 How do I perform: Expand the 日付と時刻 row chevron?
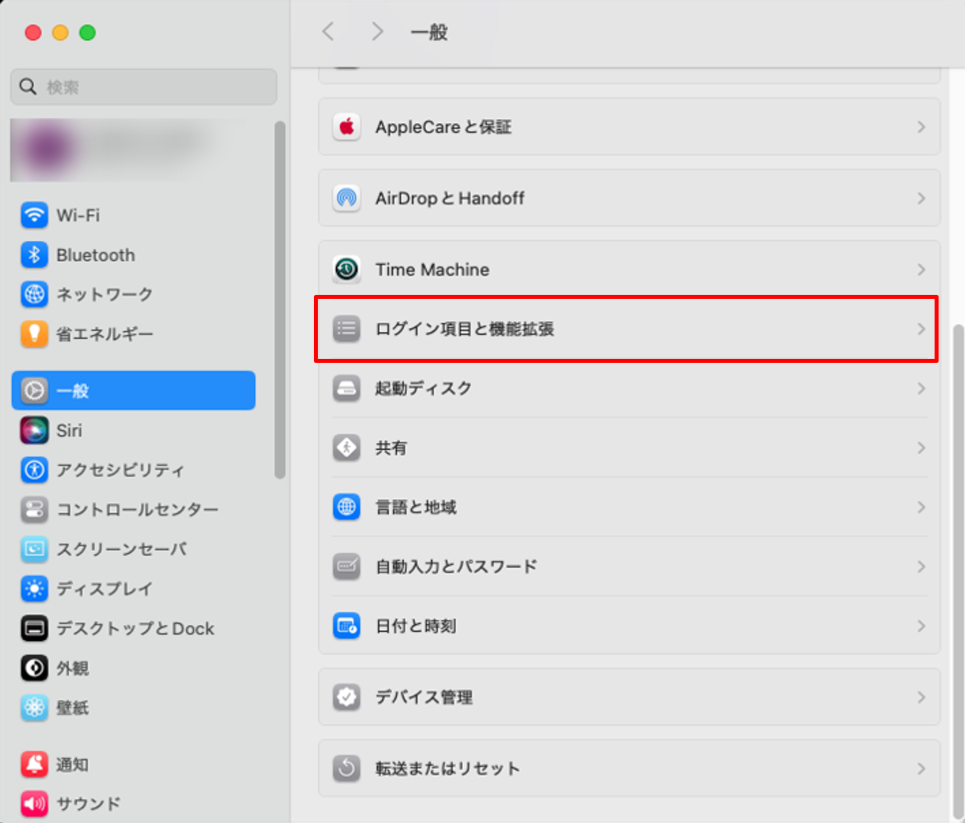tap(921, 627)
